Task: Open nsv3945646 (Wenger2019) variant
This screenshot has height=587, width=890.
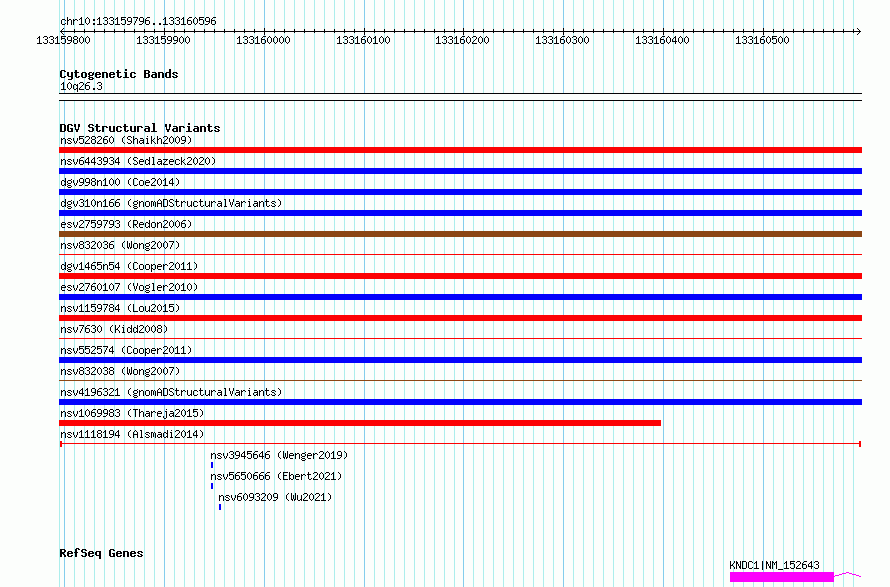Action: click(279, 455)
